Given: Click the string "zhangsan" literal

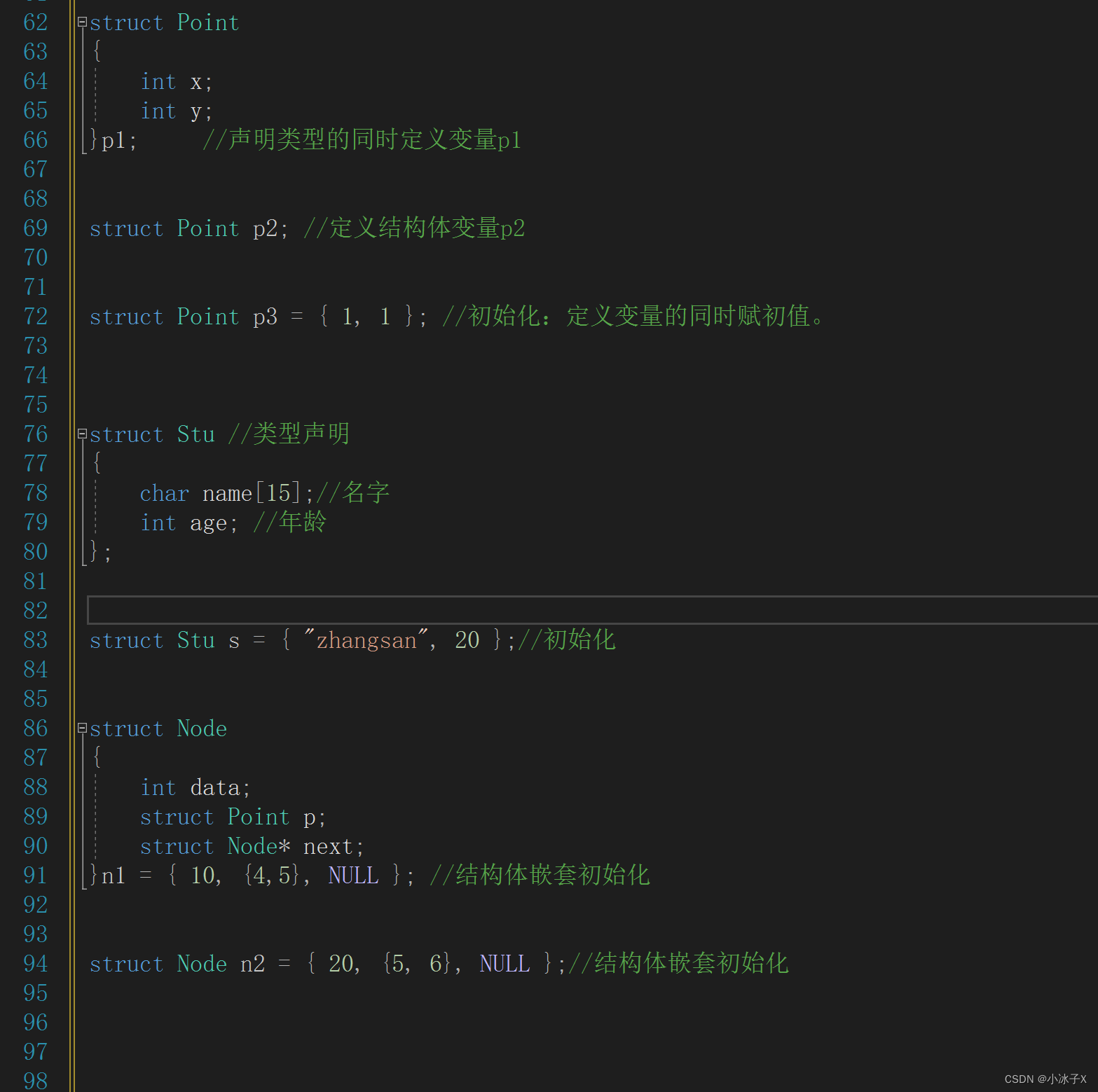Looking at the screenshot, I should coord(365,640).
